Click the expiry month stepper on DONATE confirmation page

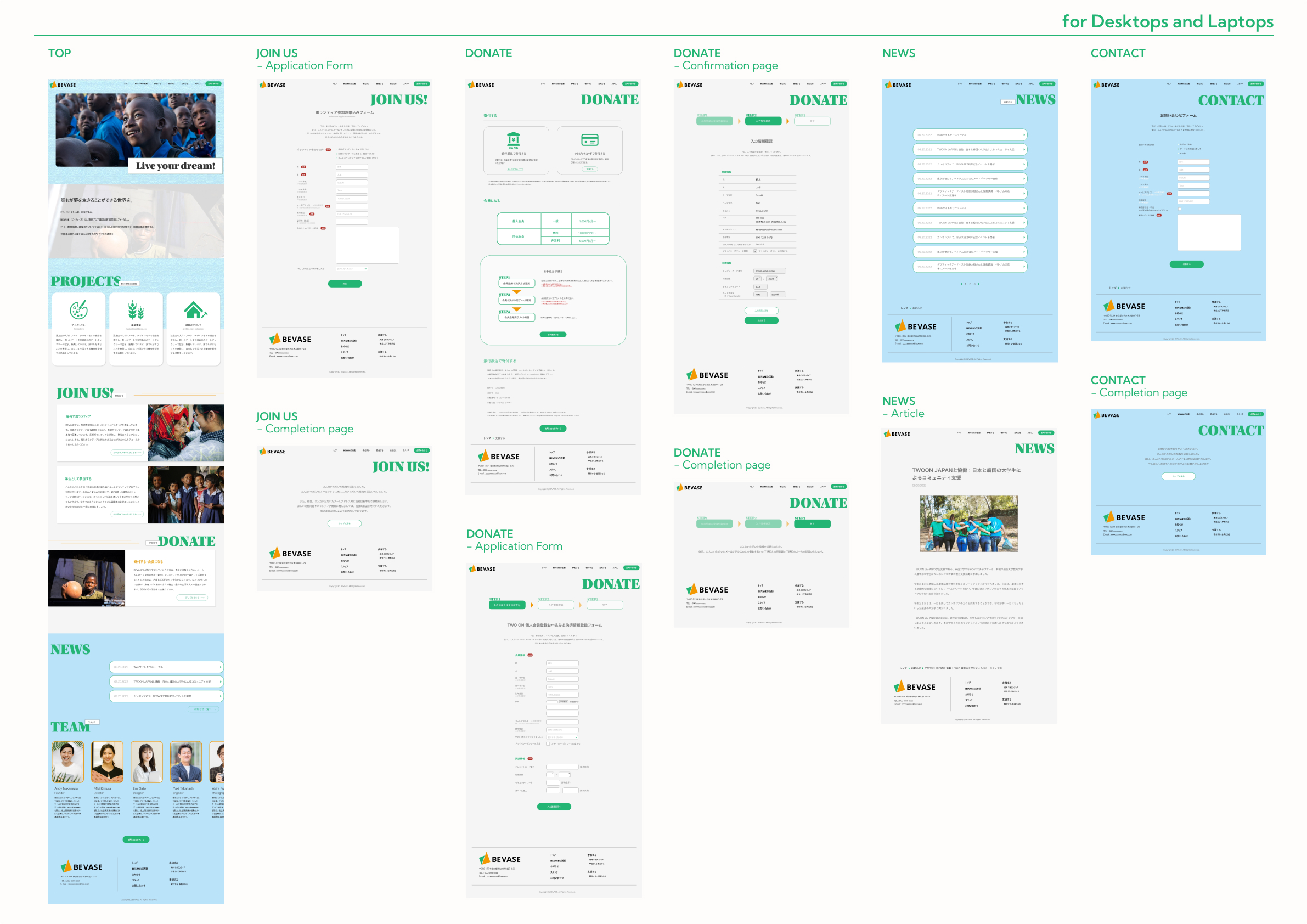(760, 279)
